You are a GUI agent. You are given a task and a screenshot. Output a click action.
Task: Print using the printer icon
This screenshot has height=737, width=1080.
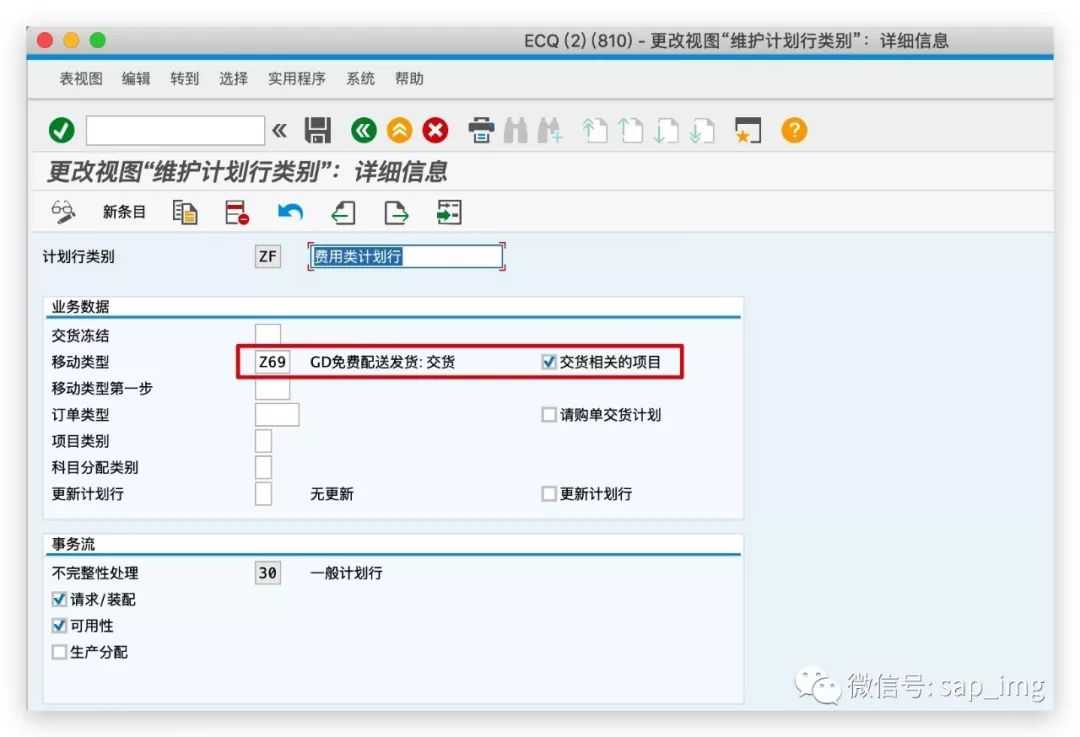(481, 130)
